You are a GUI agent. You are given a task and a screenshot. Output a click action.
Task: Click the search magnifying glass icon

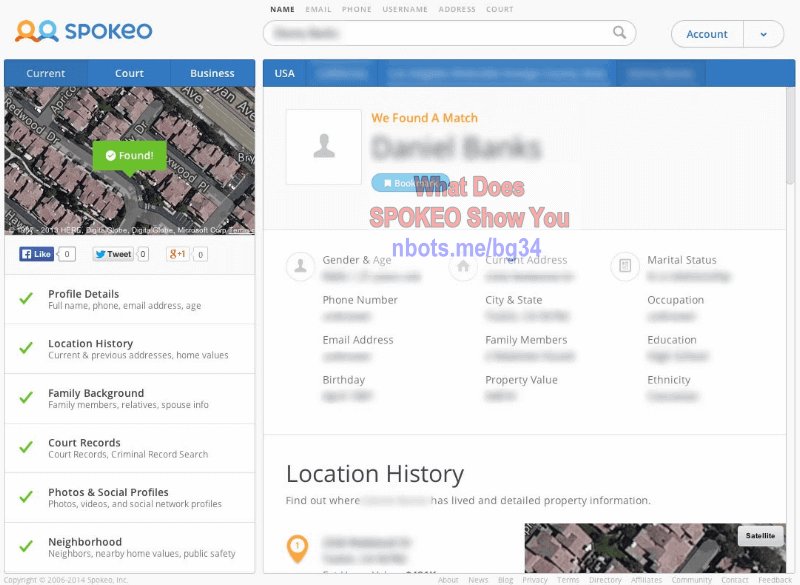point(620,32)
